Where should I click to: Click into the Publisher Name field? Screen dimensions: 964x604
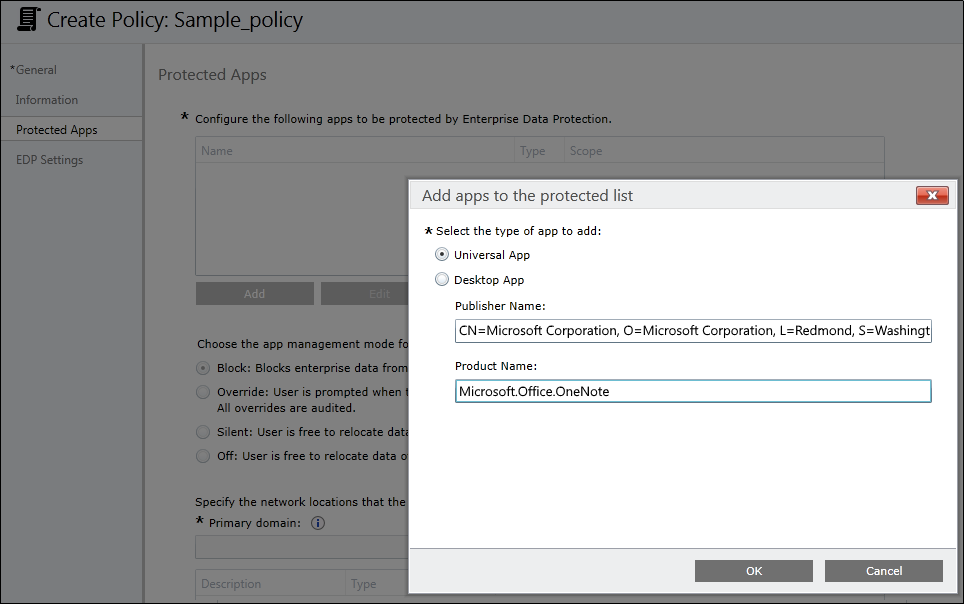(x=692, y=331)
